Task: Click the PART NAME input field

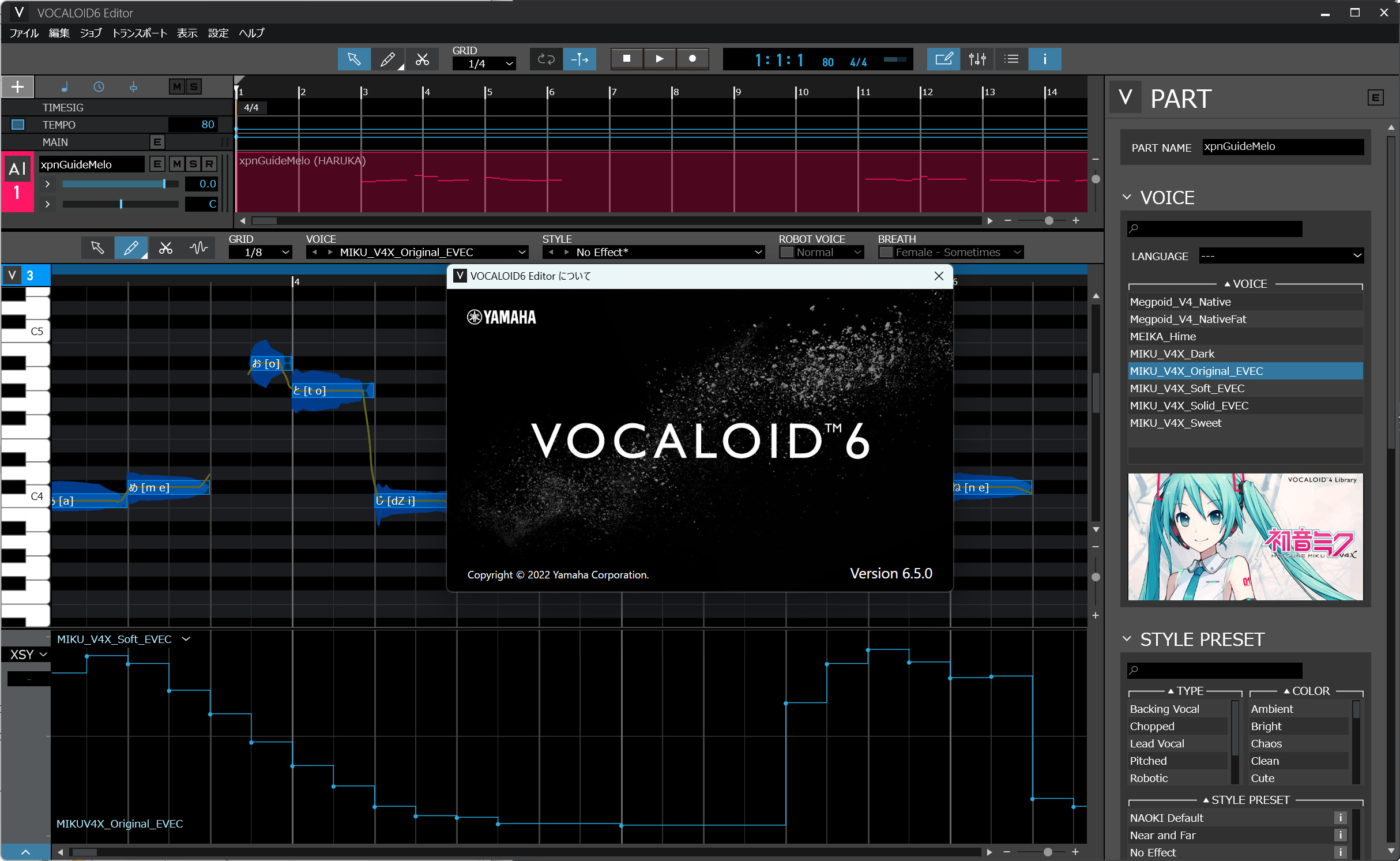Action: pos(1283,146)
